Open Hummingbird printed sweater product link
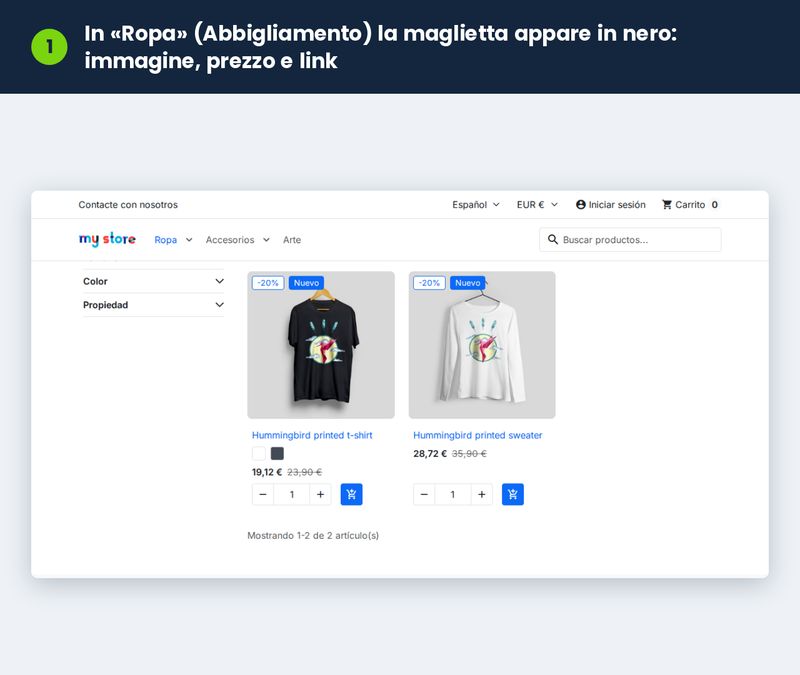Viewport: 800px width, 675px height. click(x=478, y=435)
